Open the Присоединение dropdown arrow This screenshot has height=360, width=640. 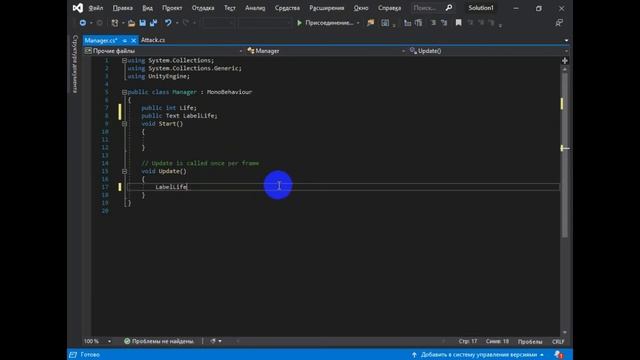click(358, 23)
